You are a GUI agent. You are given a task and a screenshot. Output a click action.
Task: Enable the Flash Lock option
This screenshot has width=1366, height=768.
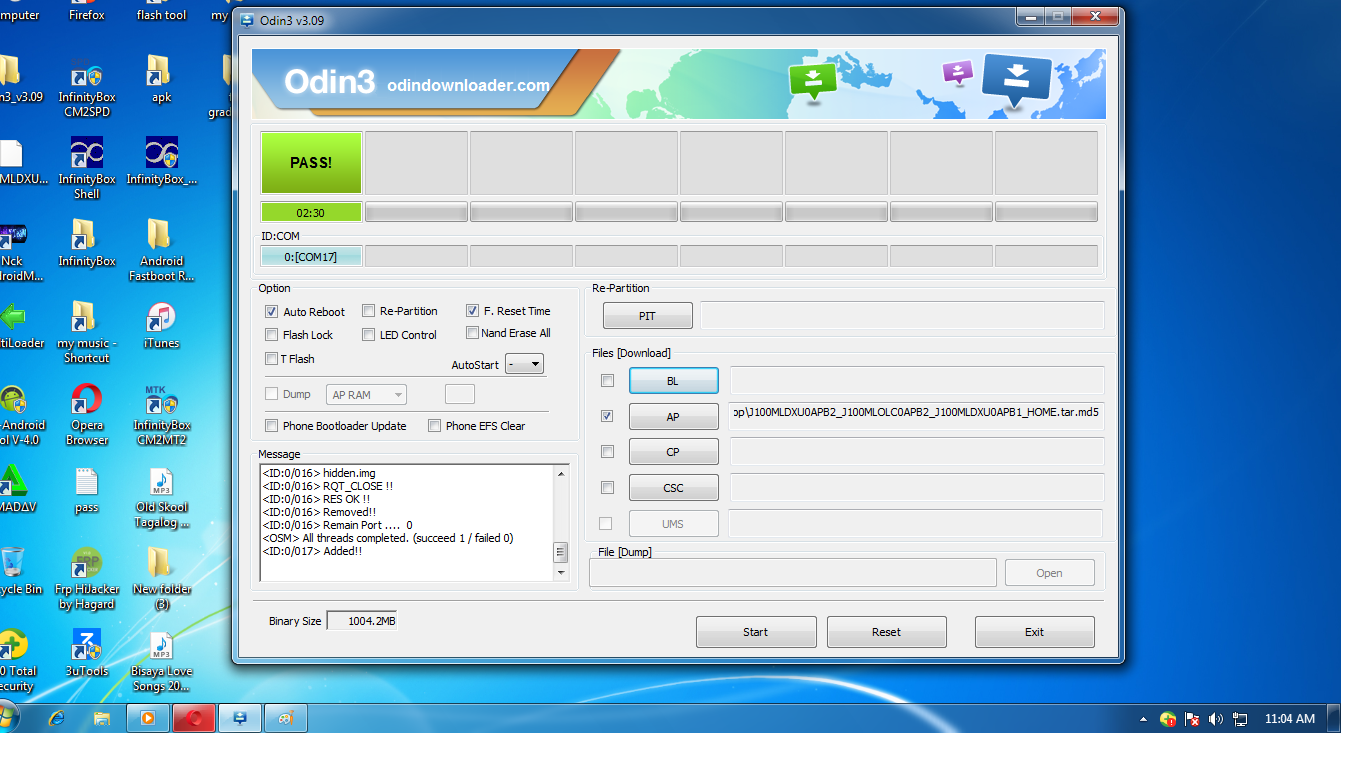(272, 335)
